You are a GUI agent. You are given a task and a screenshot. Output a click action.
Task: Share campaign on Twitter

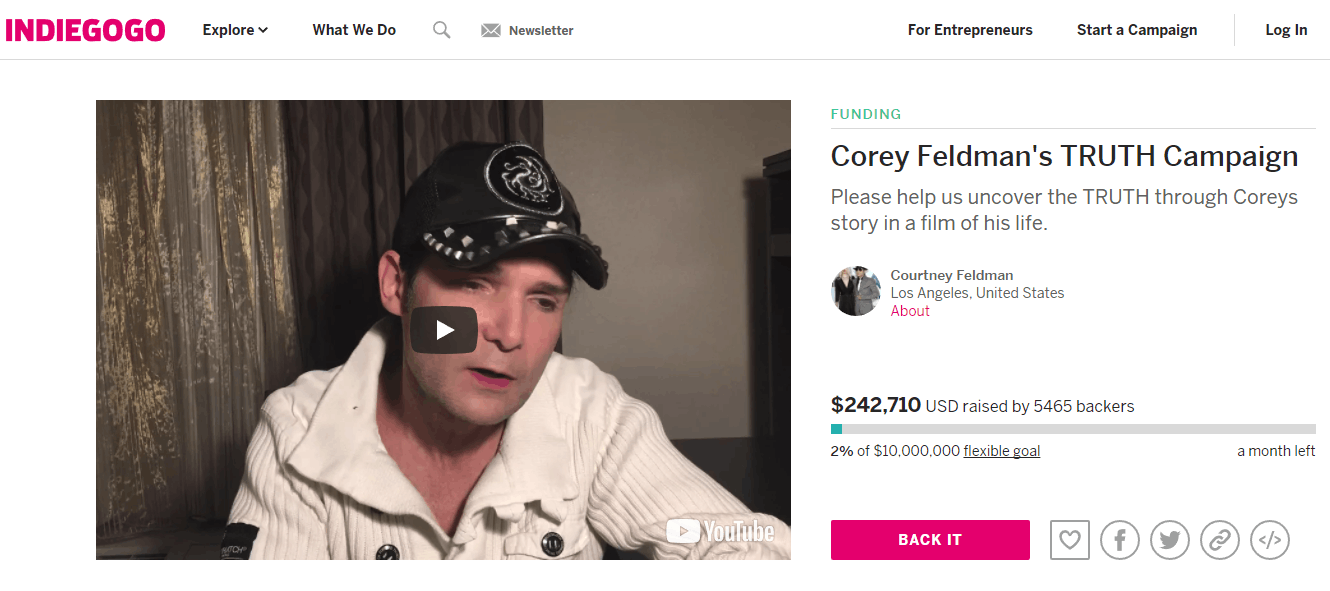(1170, 540)
